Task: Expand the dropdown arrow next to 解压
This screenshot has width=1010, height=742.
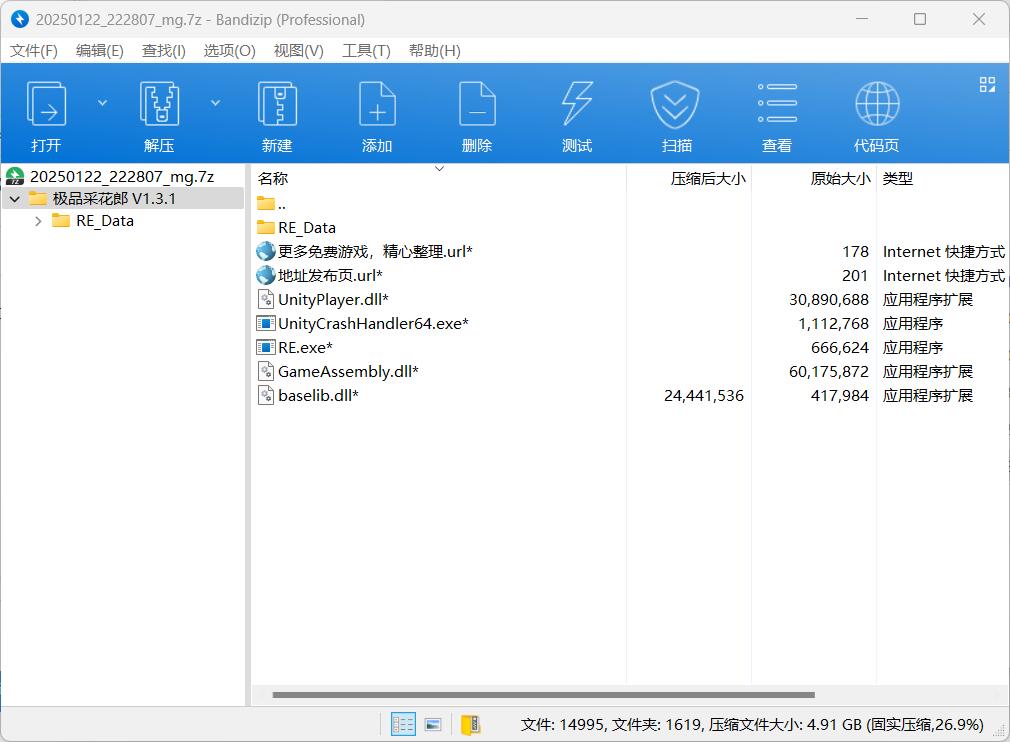Action: [x=216, y=103]
